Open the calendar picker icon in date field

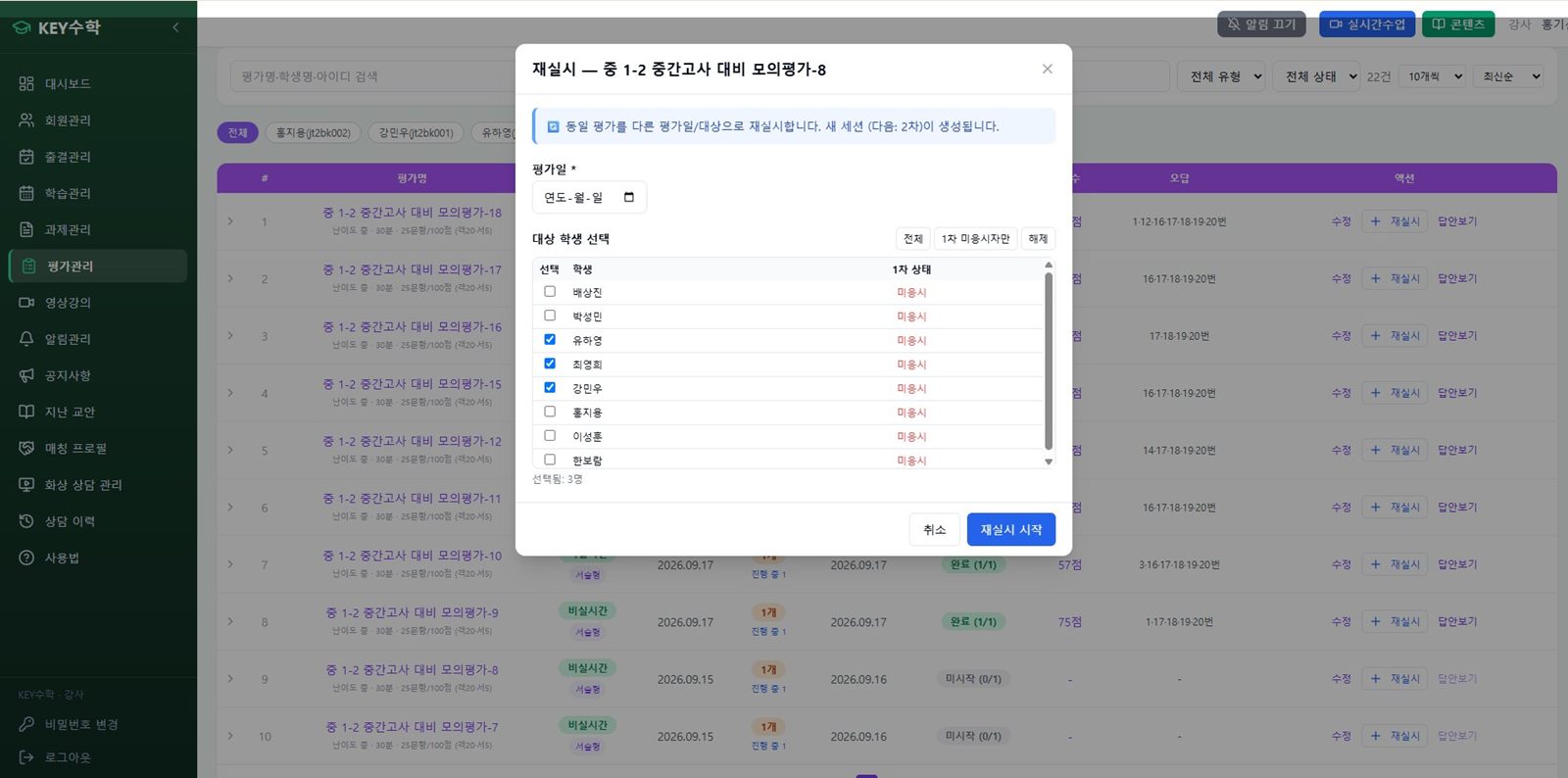(629, 197)
